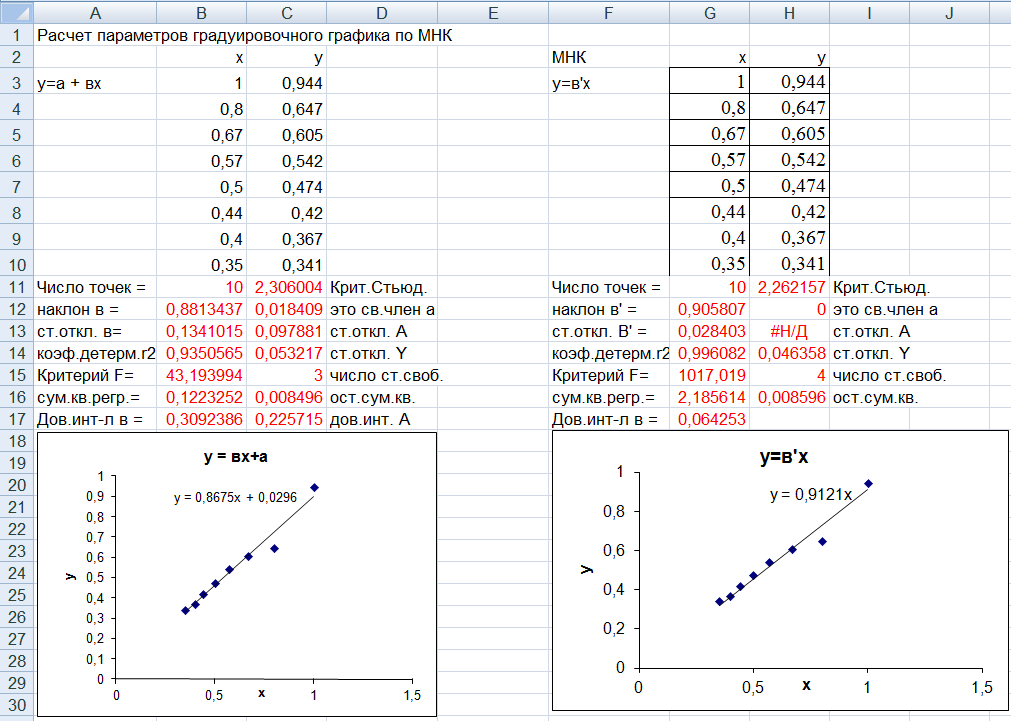Click the row 1 header
1011x721 pixels.
(16, 35)
